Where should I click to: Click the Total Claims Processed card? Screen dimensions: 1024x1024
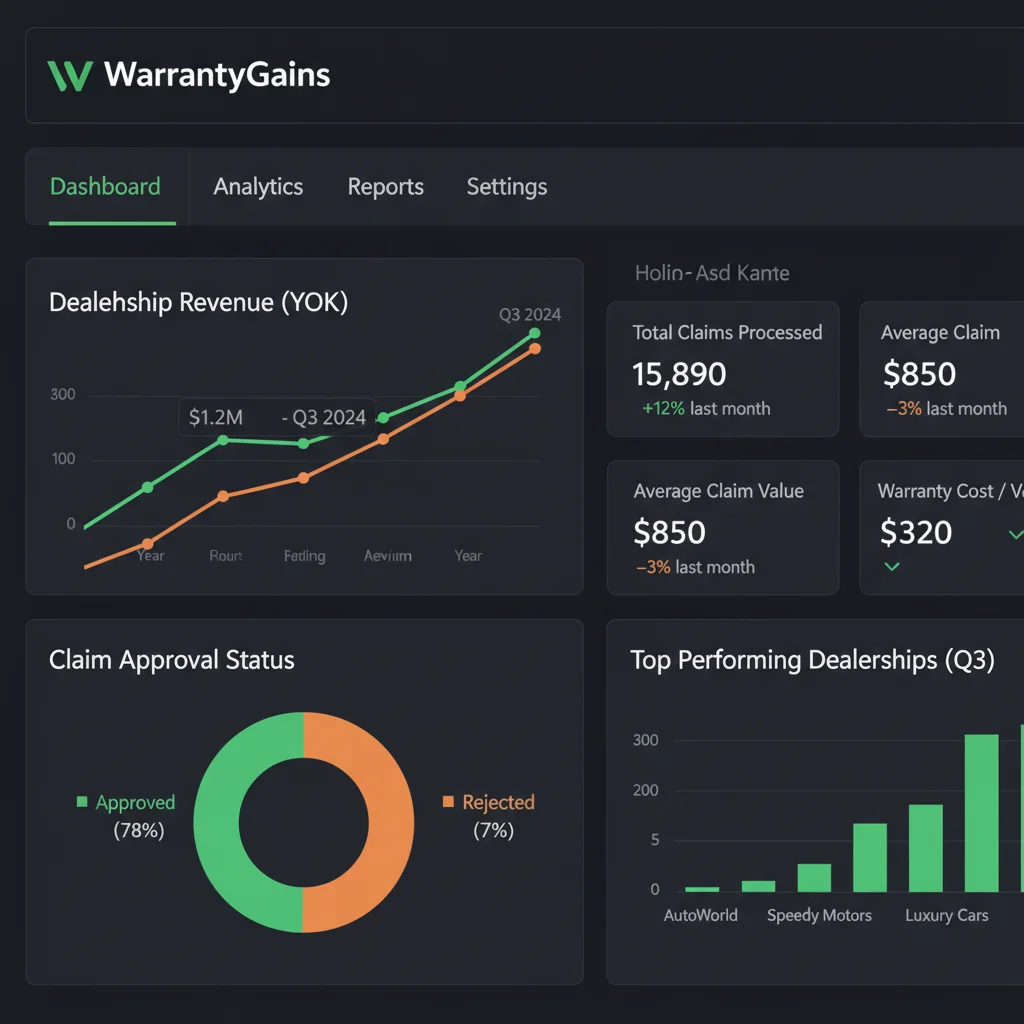723,369
